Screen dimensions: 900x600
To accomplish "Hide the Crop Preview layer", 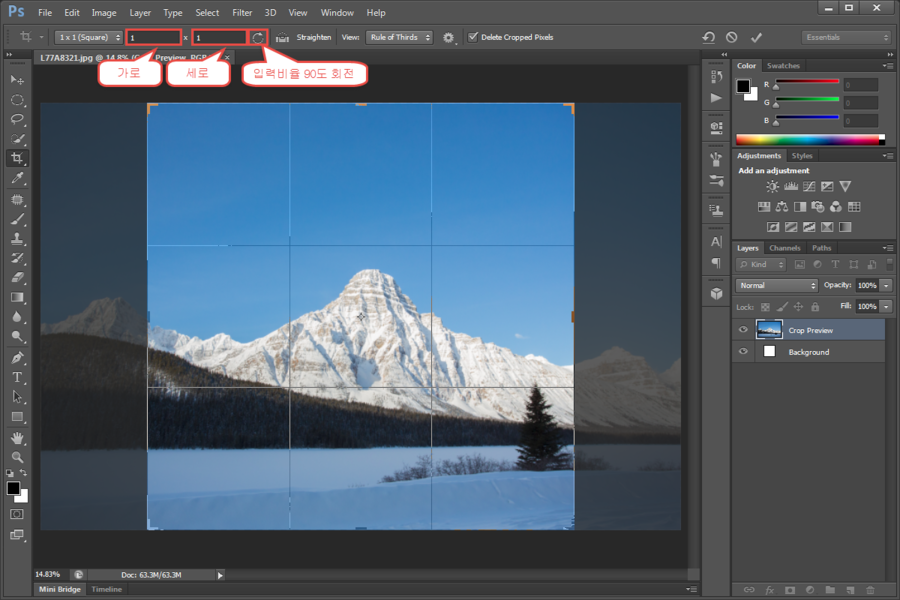I will [743, 330].
